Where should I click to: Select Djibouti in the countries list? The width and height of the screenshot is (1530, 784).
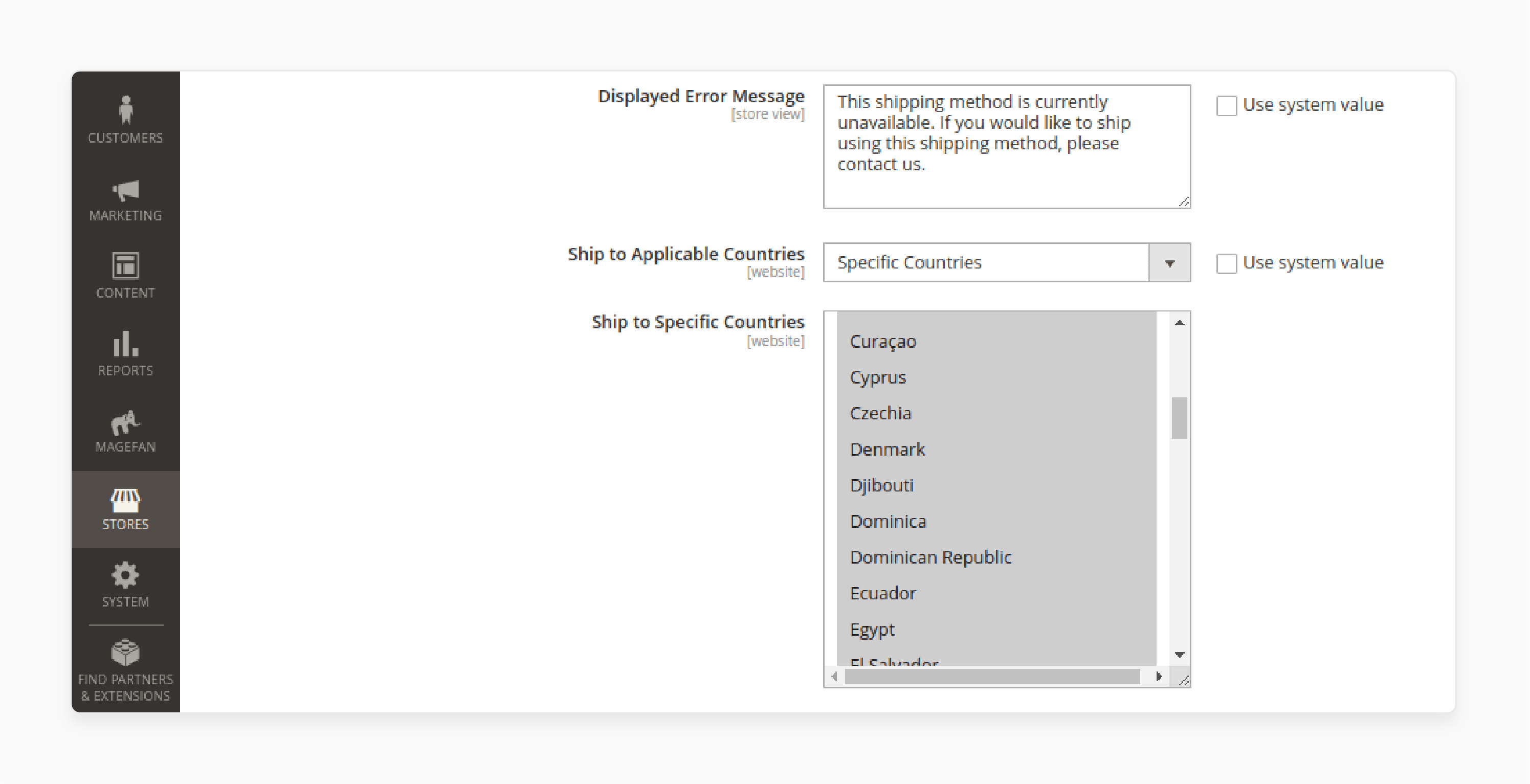coord(996,485)
